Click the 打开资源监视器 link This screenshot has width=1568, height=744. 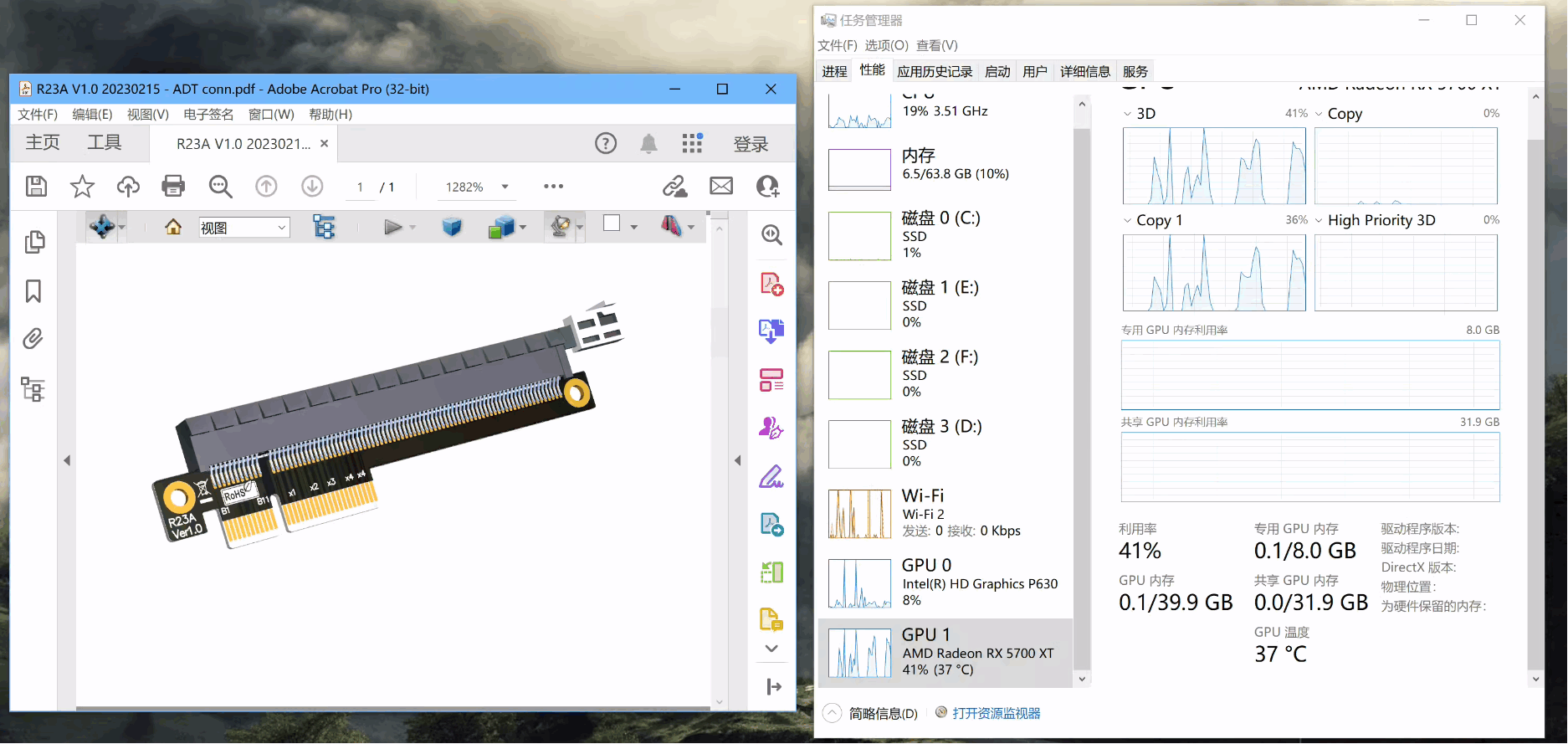coord(996,714)
